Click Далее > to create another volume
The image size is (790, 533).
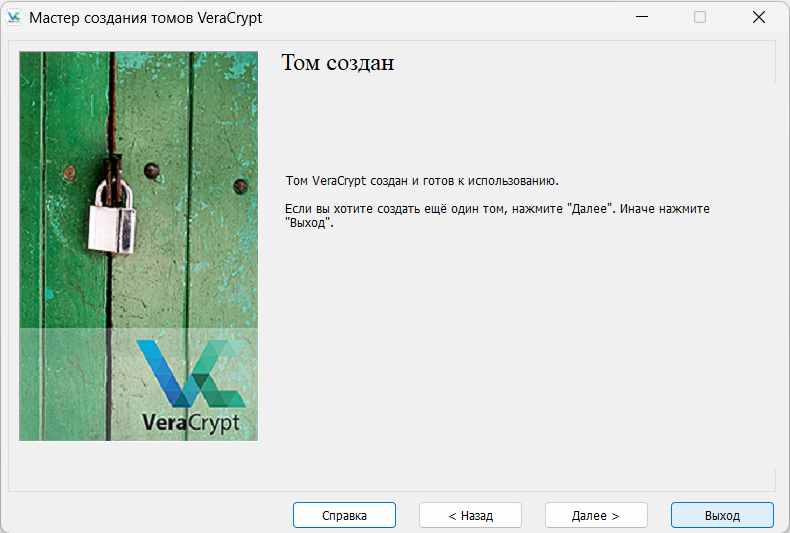(x=596, y=515)
